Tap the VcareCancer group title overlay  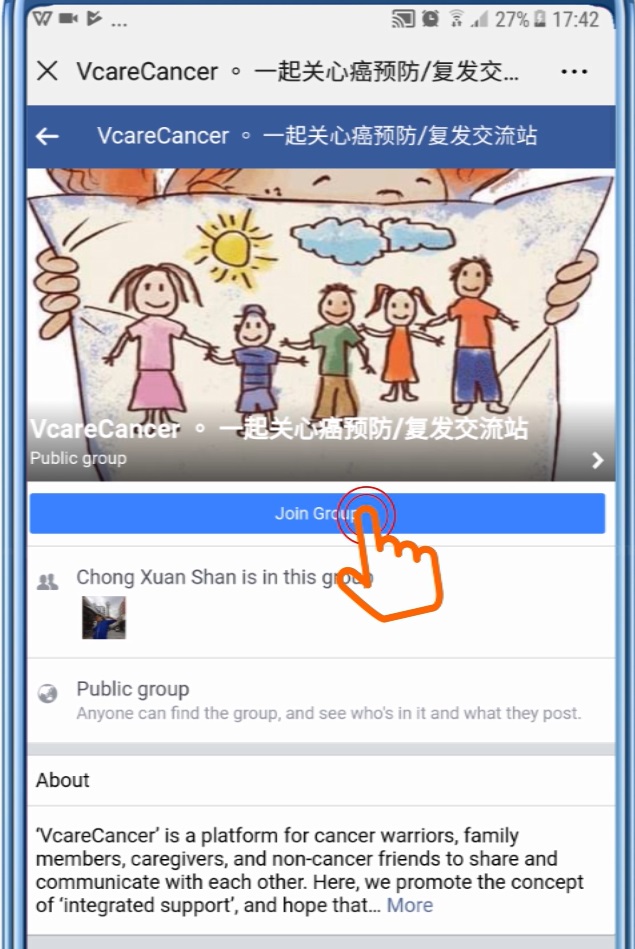coord(279,429)
